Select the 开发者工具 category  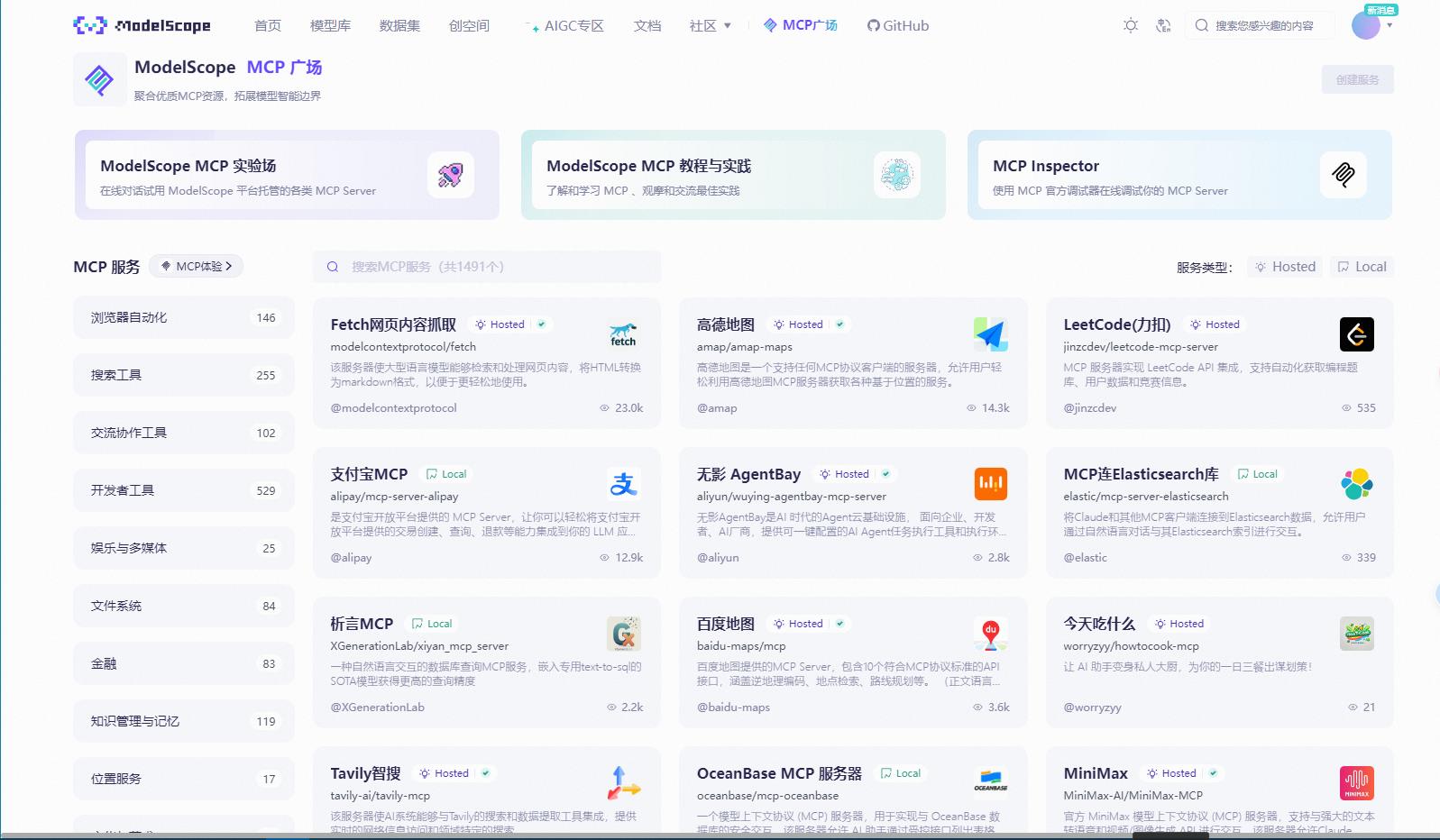(x=184, y=490)
